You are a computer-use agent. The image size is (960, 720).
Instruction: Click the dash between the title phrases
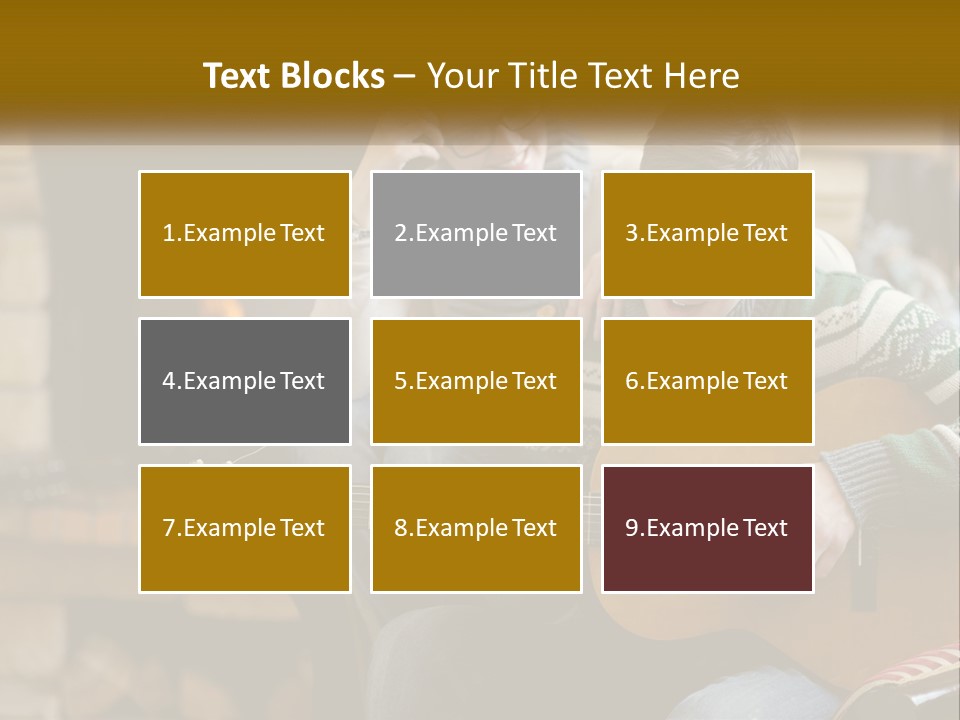coord(405,78)
